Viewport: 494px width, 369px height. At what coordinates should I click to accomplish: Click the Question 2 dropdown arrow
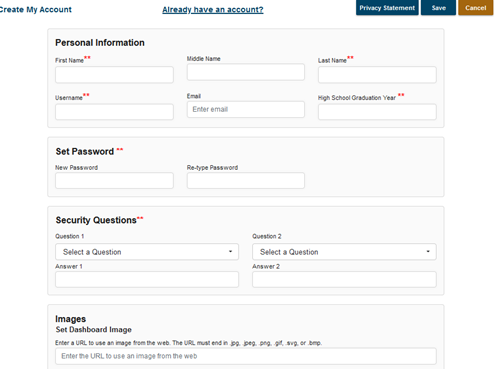click(x=428, y=251)
